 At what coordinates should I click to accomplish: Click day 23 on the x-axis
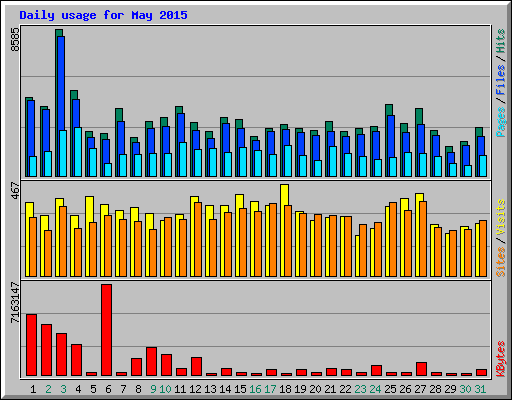click(360, 389)
